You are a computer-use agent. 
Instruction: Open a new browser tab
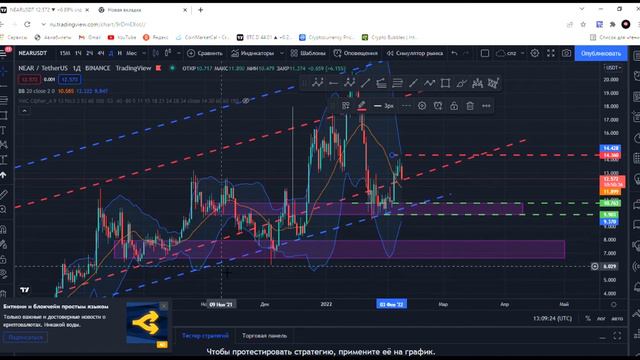tap(200, 10)
